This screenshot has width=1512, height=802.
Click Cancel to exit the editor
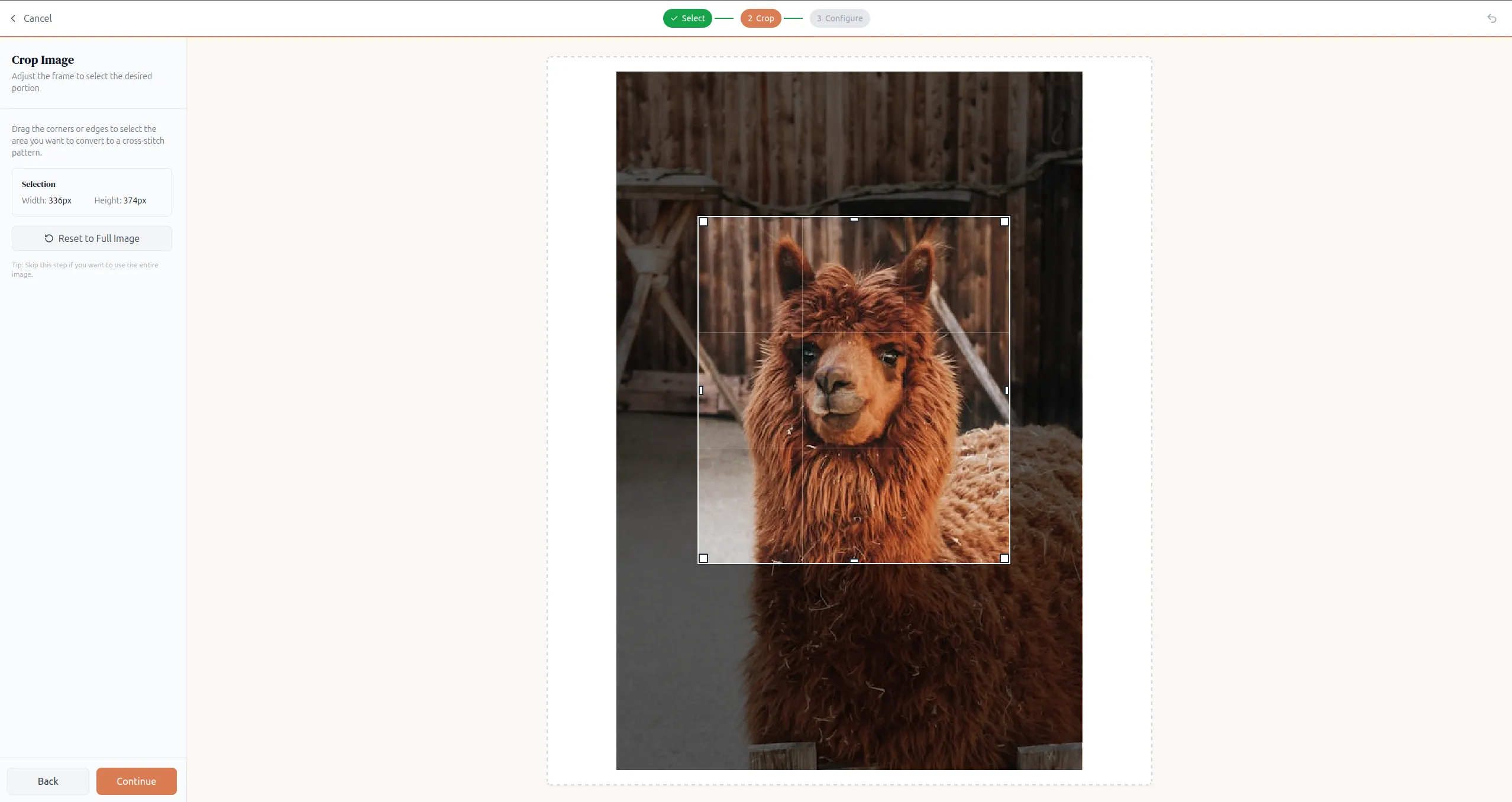[x=38, y=18]
